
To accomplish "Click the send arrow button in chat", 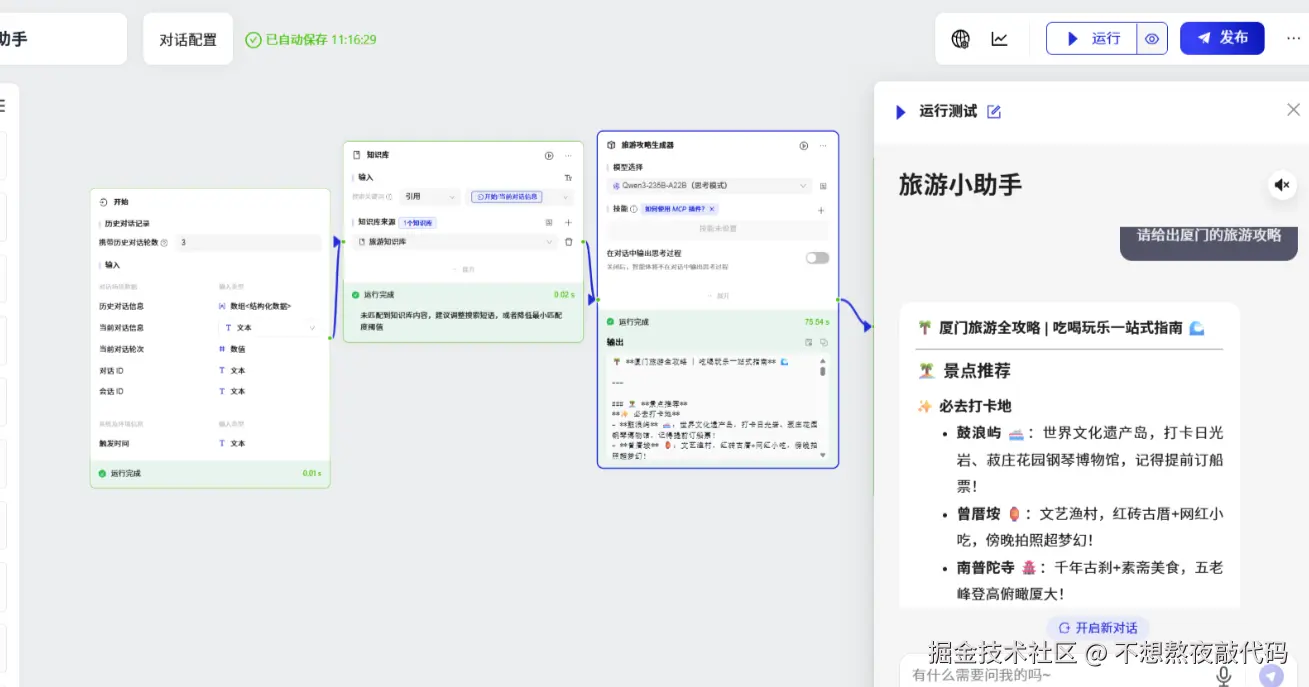I will pyautogui.click(x=1271, y=676).
